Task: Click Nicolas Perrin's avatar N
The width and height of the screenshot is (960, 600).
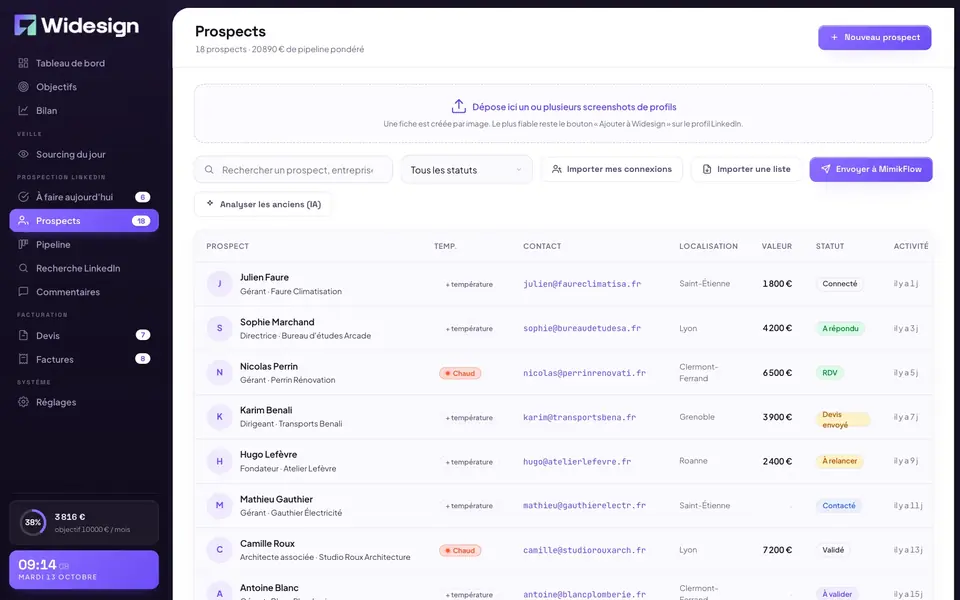Action: click(x=219, y=372)
